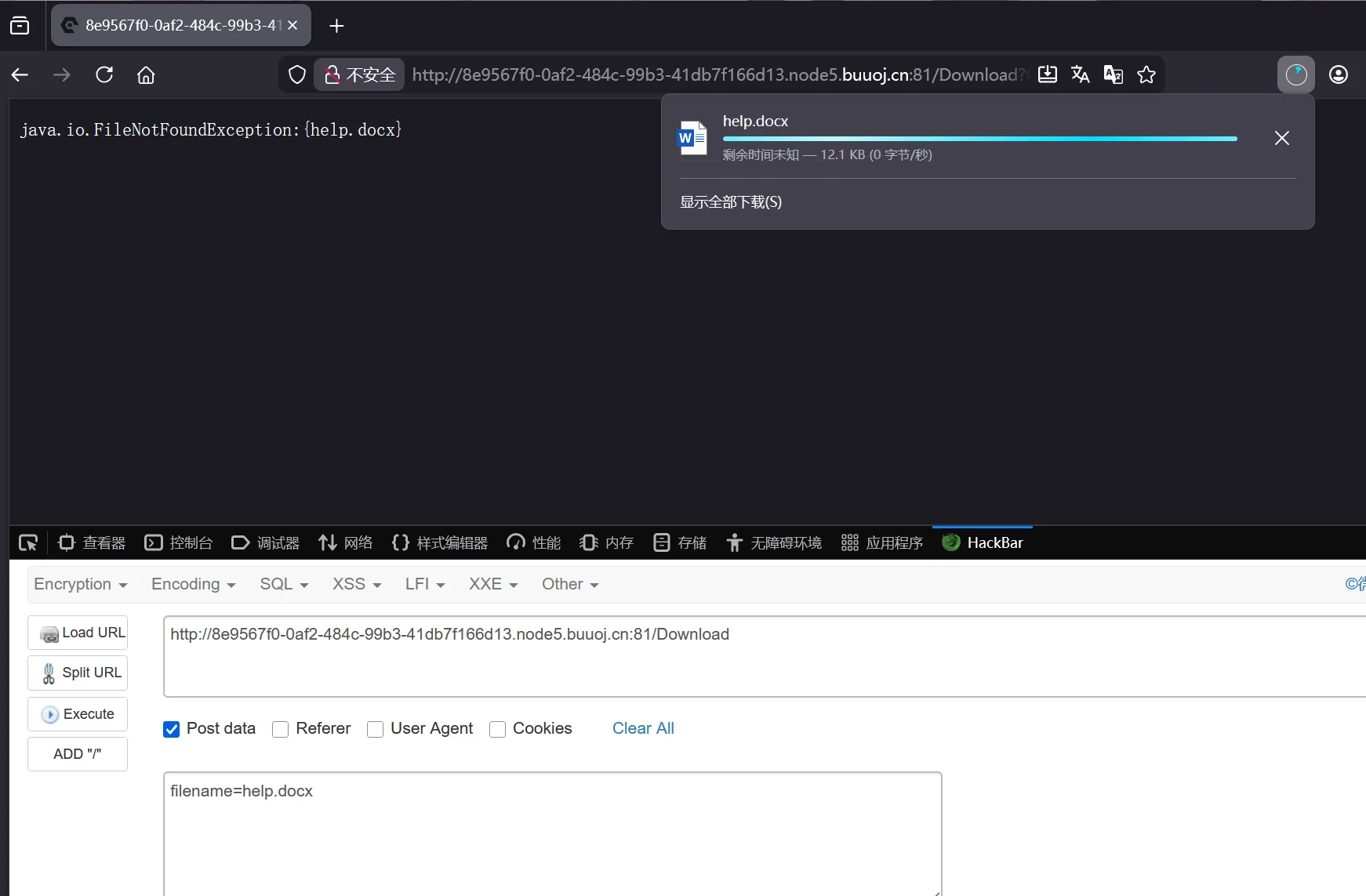Viewport: 1366px width, 896px height.
Task: Bookmark this page with the star icon
Action: click(x=1146, y=74)
